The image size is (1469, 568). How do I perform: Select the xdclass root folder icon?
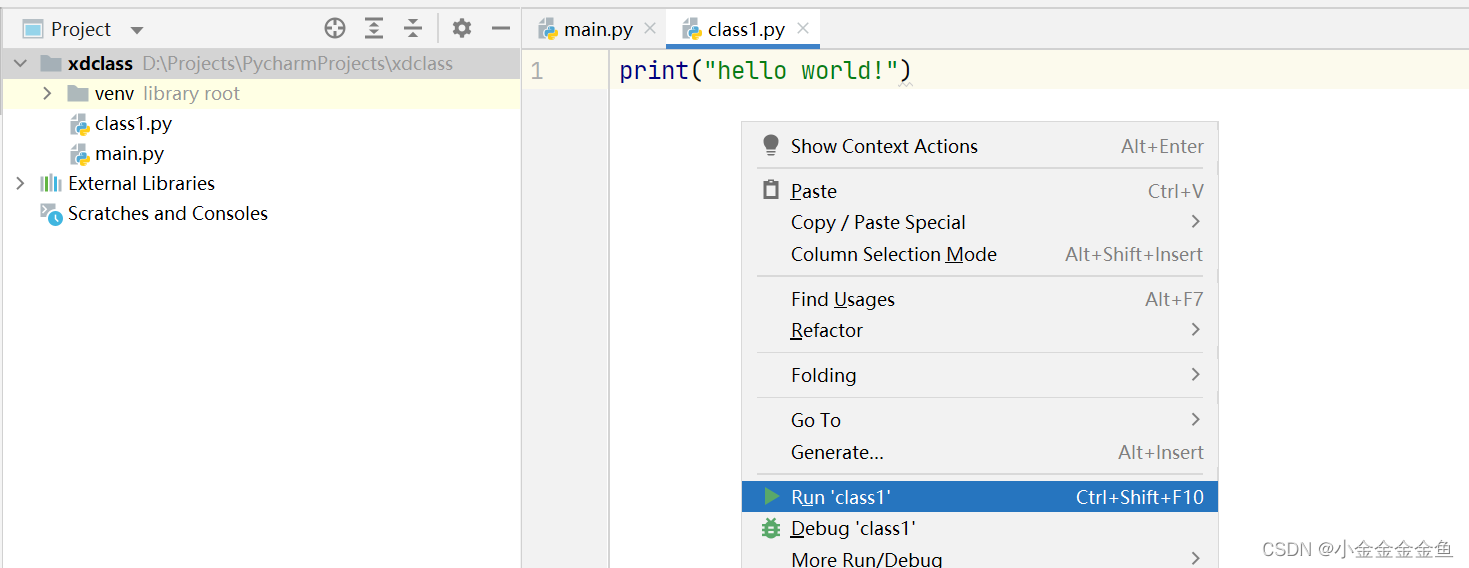click(51, 64)
